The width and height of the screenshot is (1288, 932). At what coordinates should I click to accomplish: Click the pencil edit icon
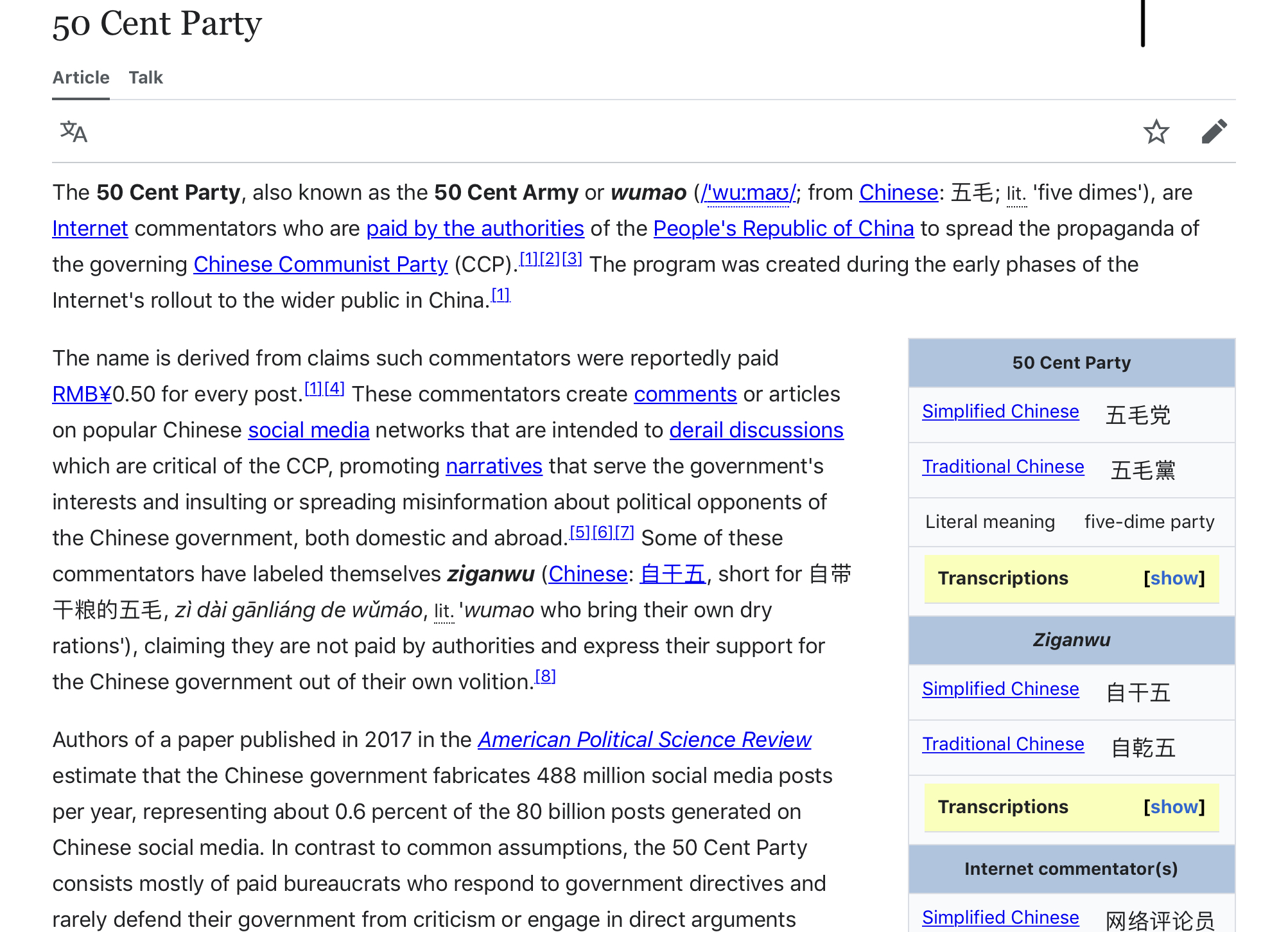(x=1214, y=132)
